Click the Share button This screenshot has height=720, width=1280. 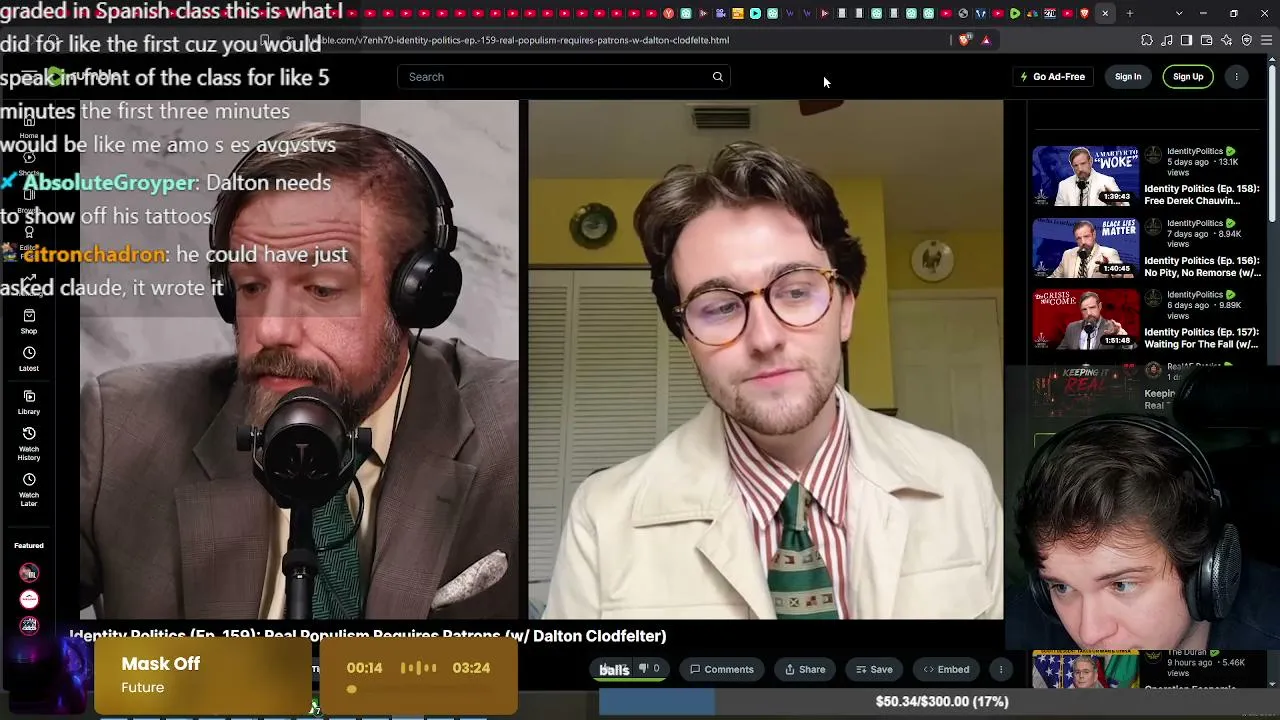(805, 669)
